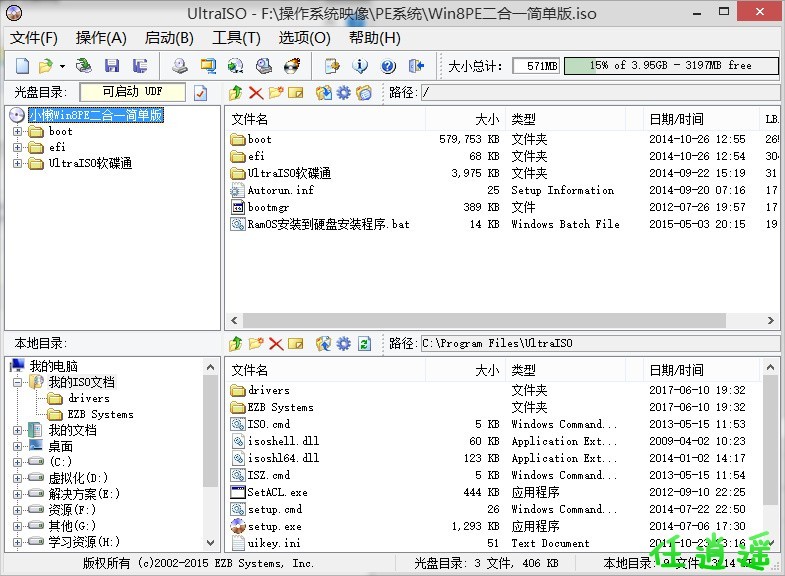The height and width of the screenshot is (576, 785).
Task: Sort ISO file list by 类型 header
Action: click(565, 119)
